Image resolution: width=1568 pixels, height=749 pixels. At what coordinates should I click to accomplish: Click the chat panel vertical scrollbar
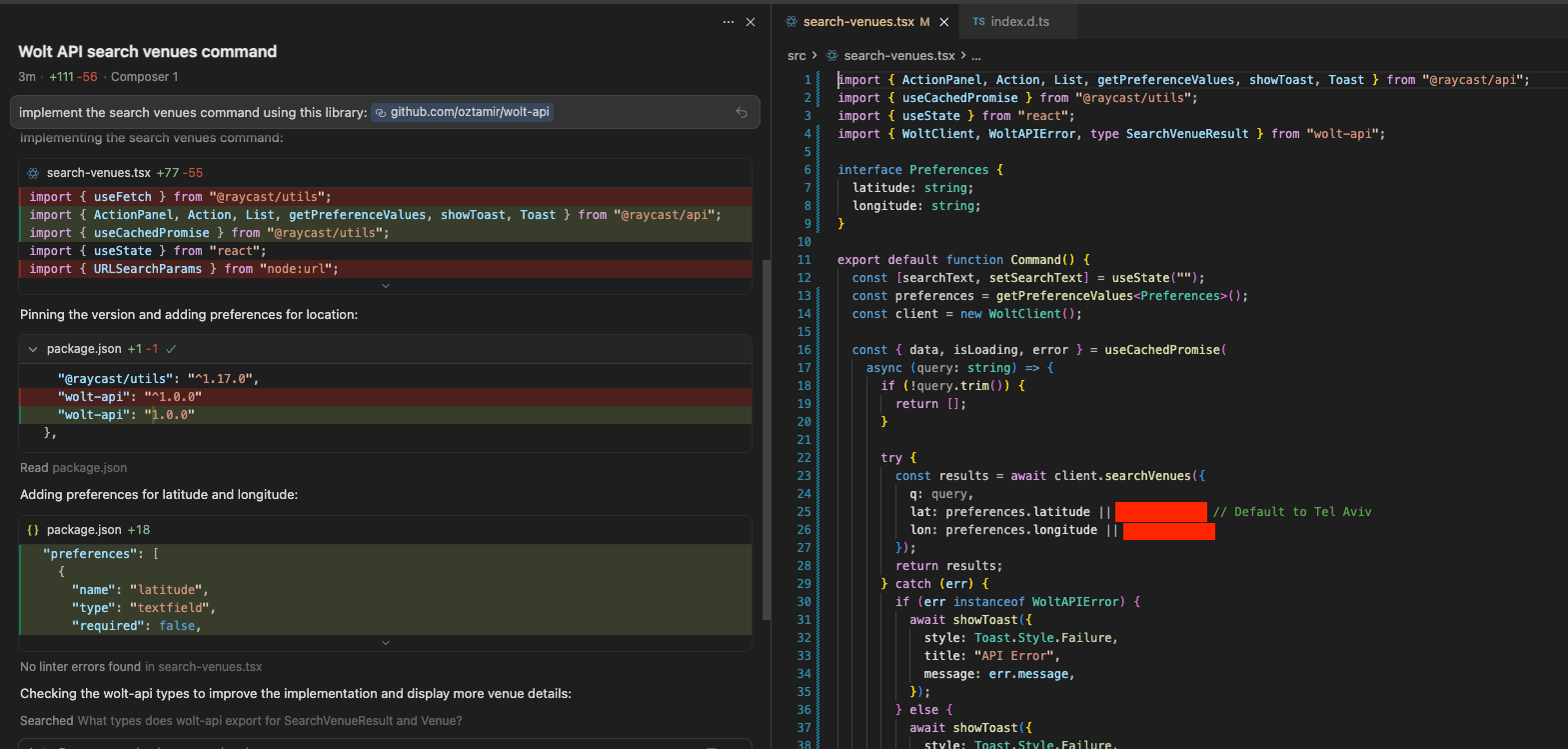point(766,440)
